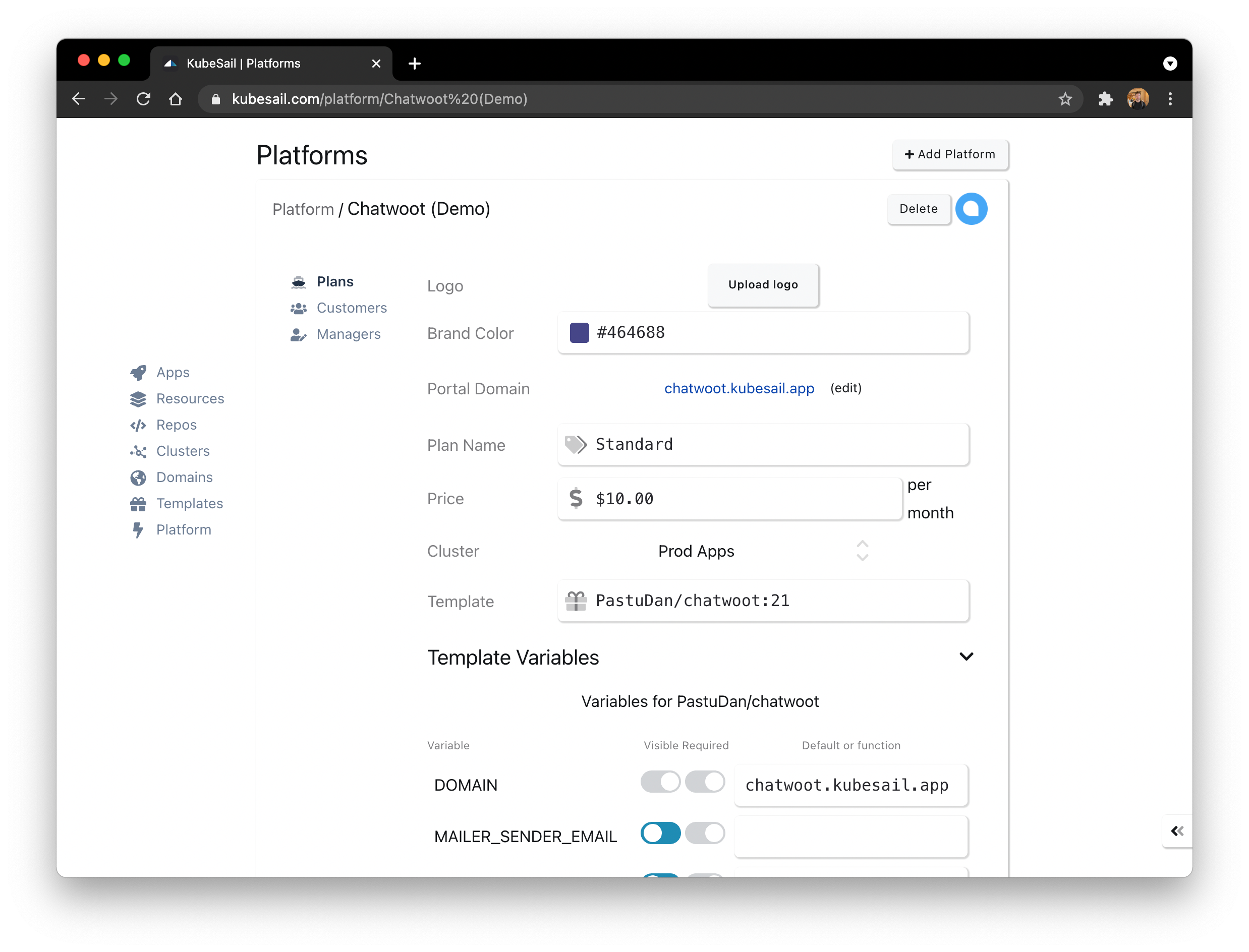Open a new browser tab

(x=415, y=64)
